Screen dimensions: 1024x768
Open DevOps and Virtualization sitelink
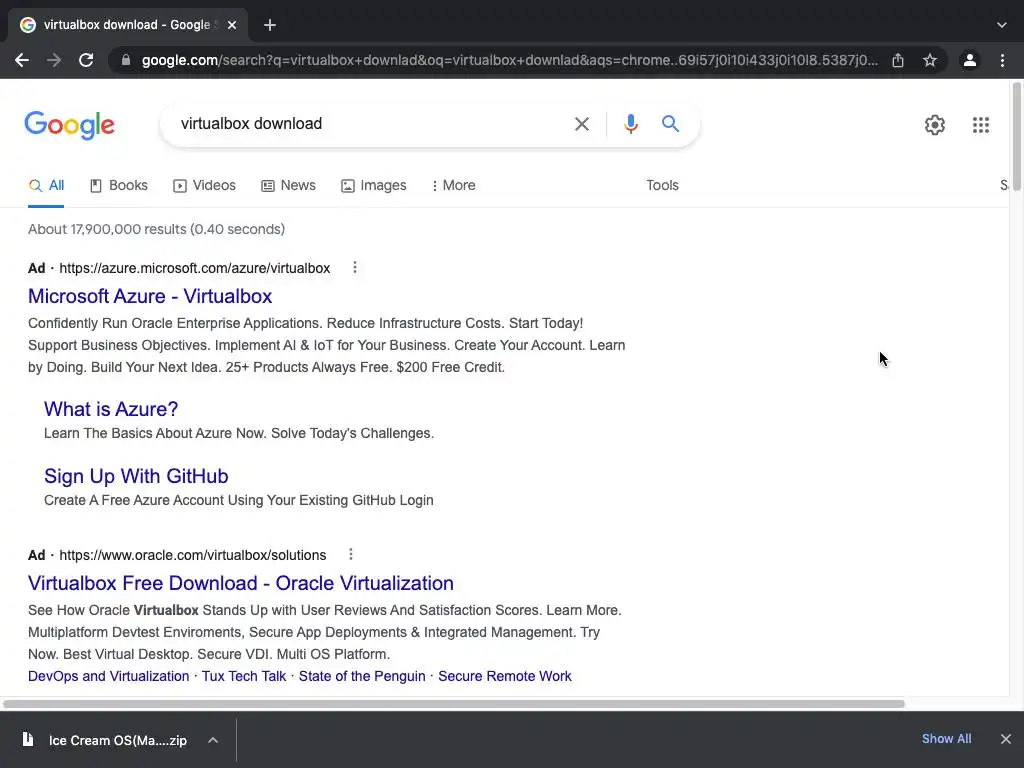click(108, 676)
